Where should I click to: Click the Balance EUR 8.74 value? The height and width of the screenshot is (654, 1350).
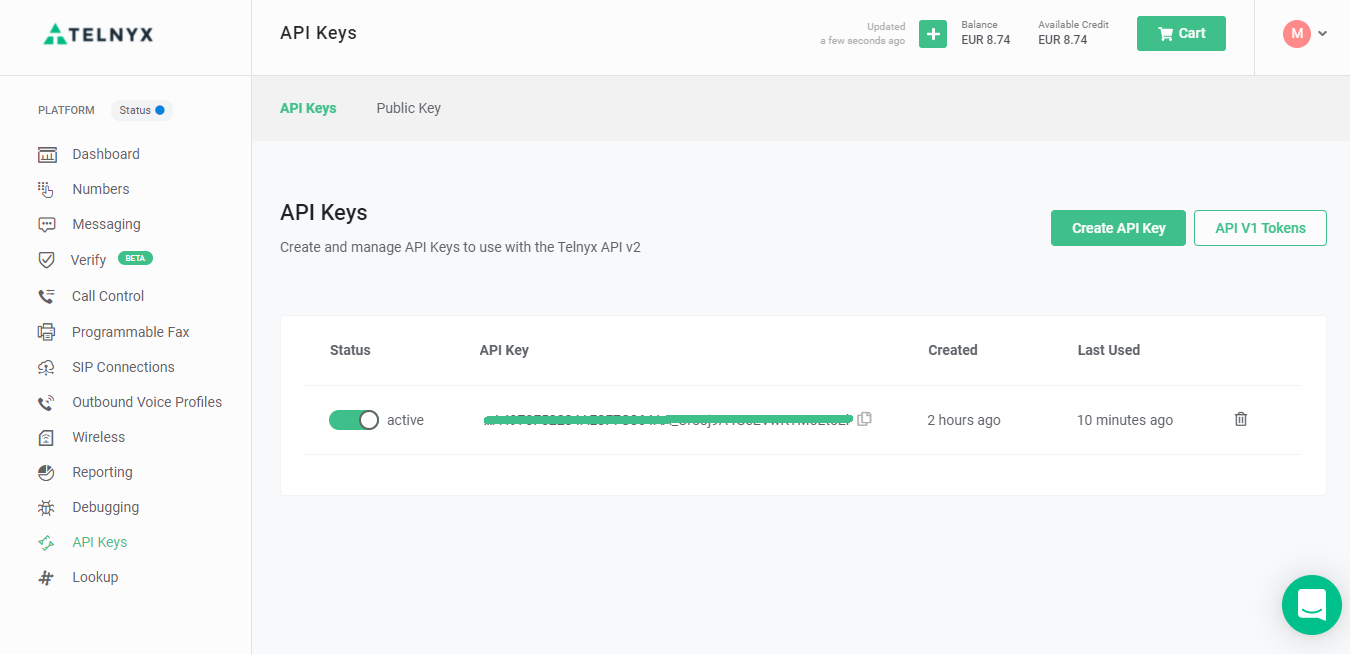pyautogui.click(x=986, y=40)
